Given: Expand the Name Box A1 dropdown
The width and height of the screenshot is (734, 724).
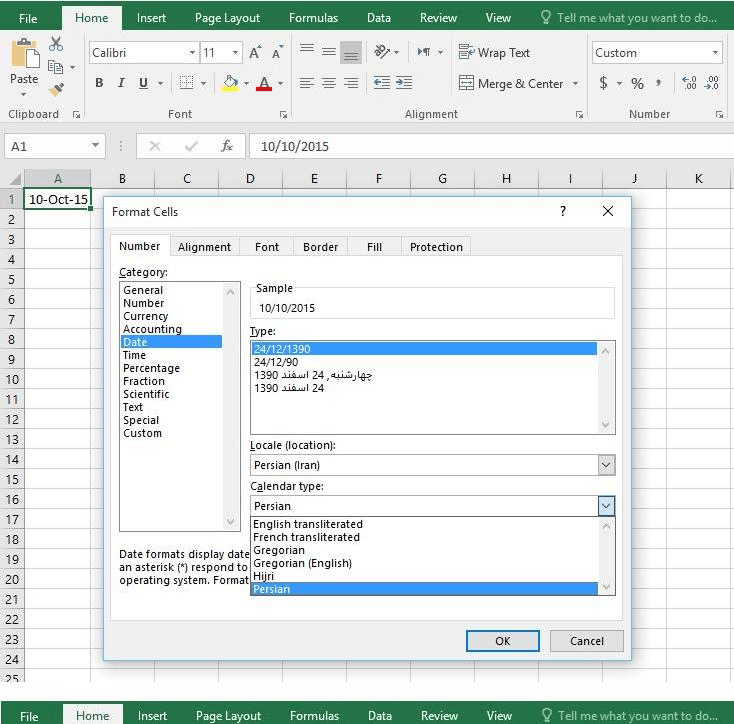Looking at the screenshot, I should 95,146.
